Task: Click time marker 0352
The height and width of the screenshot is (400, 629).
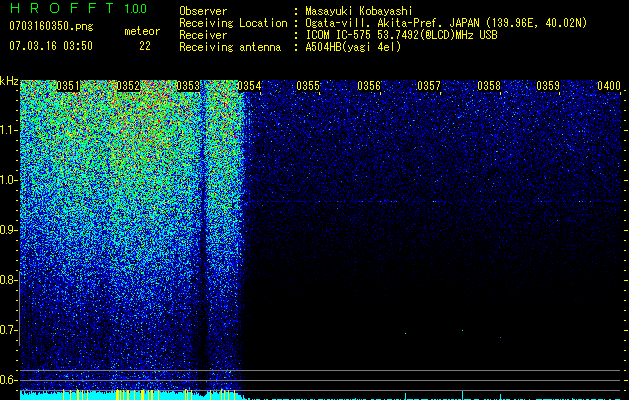Action: click(x=128, y=86)
